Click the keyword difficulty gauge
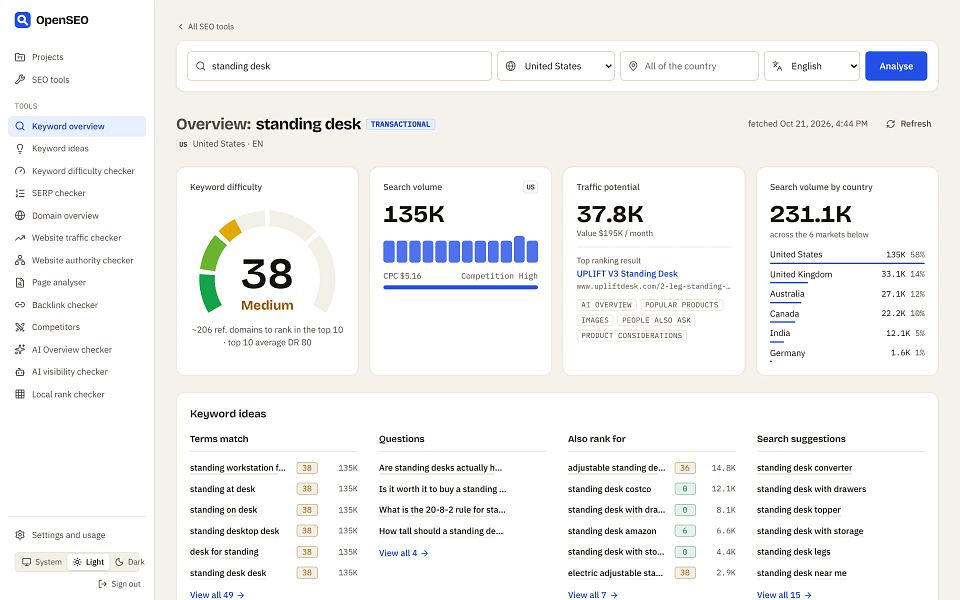 267,262
